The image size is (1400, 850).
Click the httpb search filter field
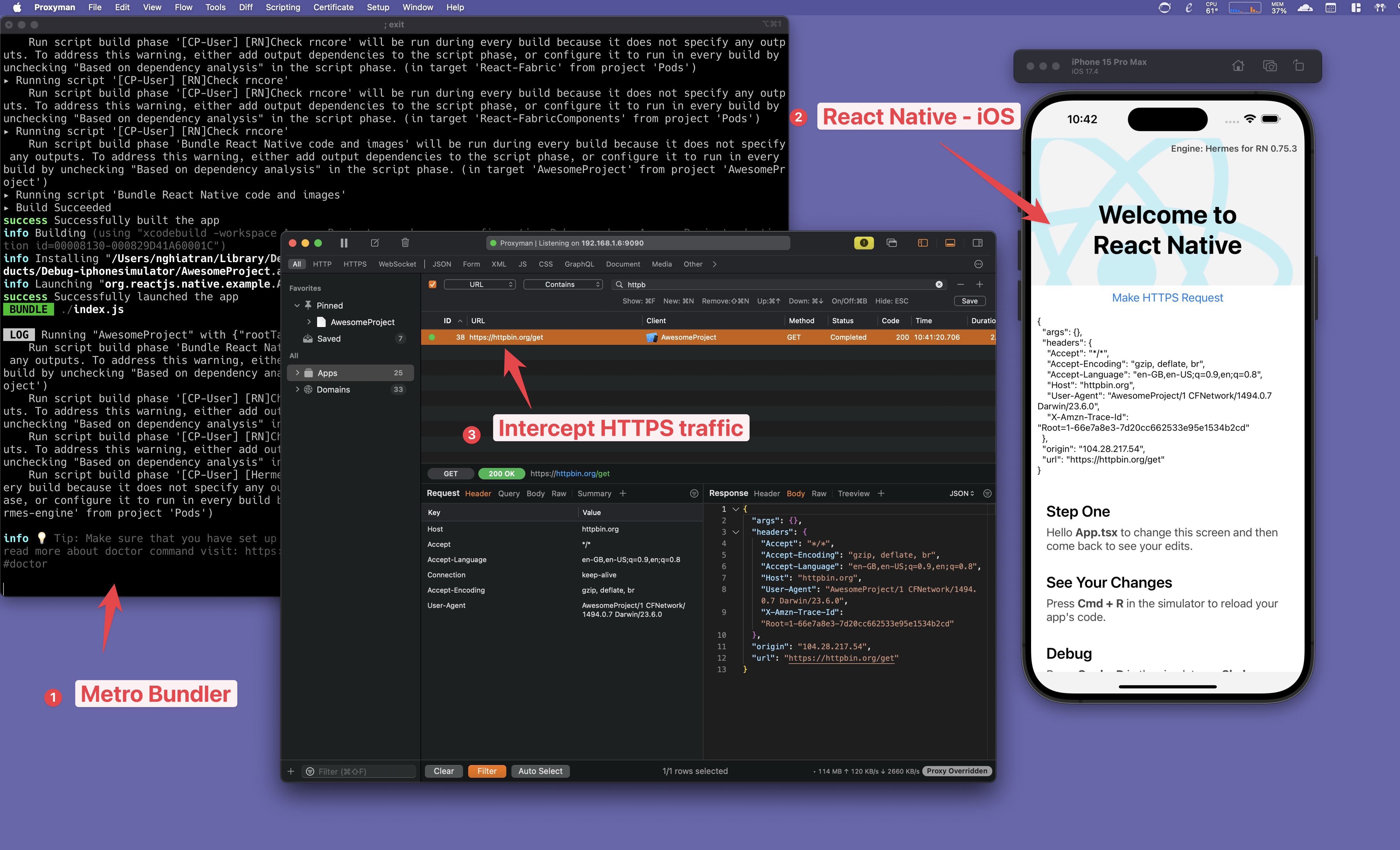(x=779, y=285)
